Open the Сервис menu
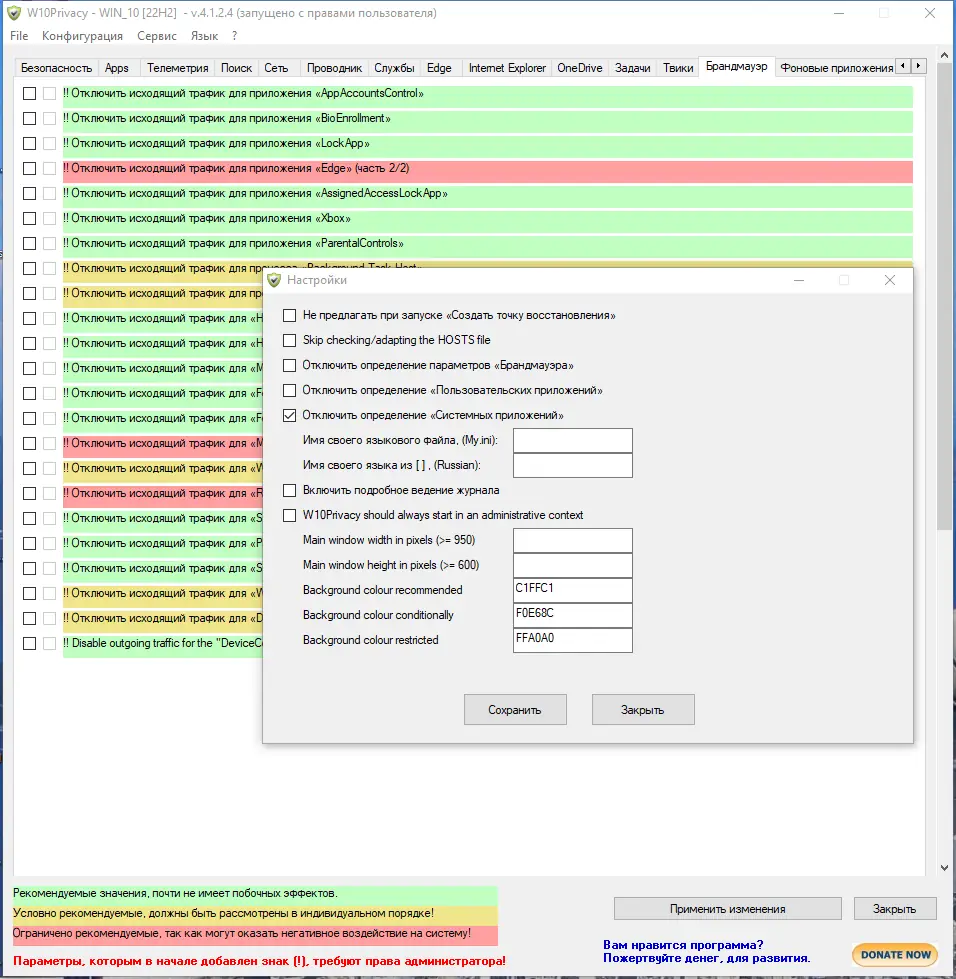This screenshot has width=956, height=979. (157, 36)
